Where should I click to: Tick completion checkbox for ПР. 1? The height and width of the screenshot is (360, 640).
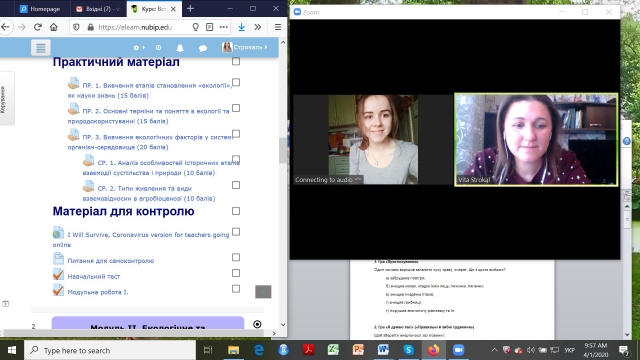pyautogui.click(x=236, y=82)
